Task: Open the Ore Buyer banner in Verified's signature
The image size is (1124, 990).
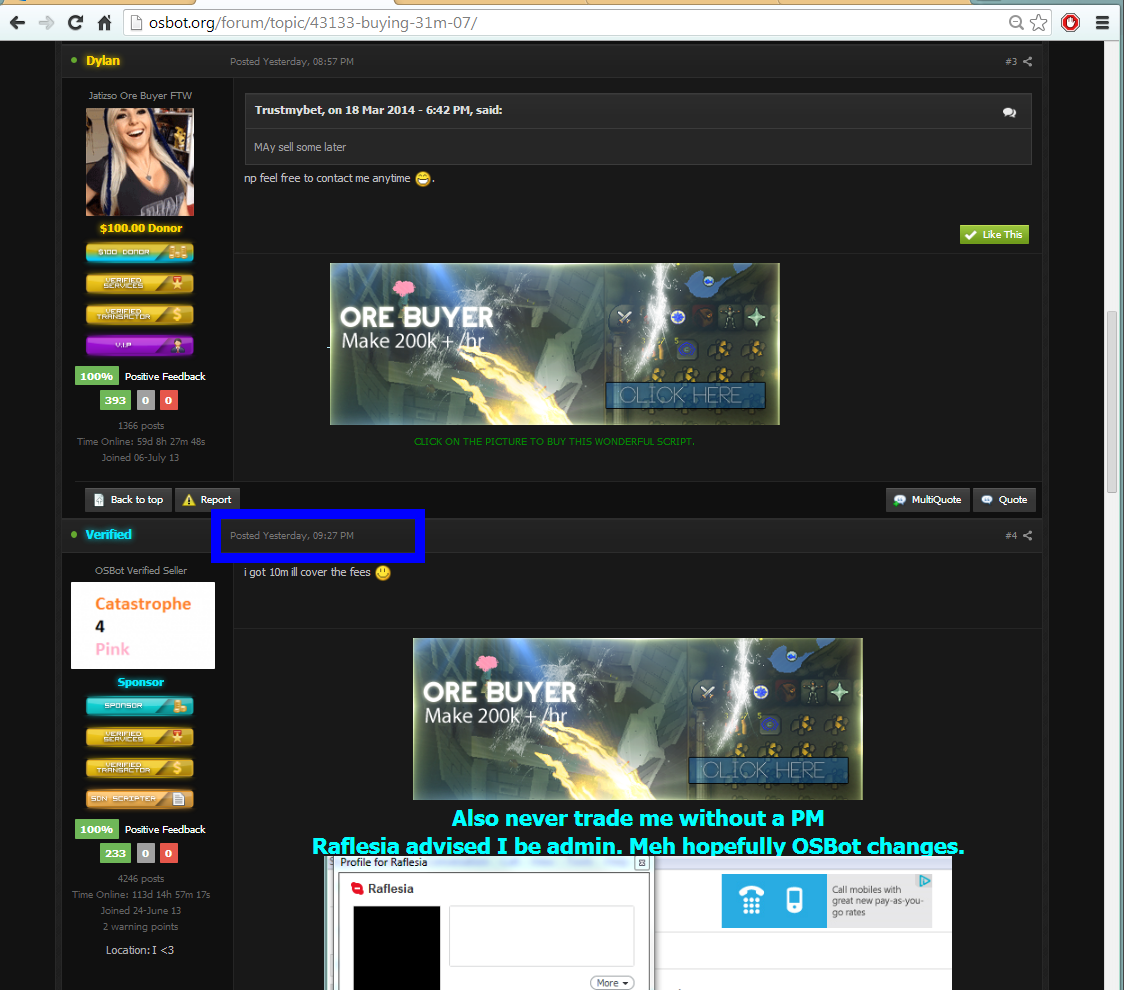Action: (637, 719)
